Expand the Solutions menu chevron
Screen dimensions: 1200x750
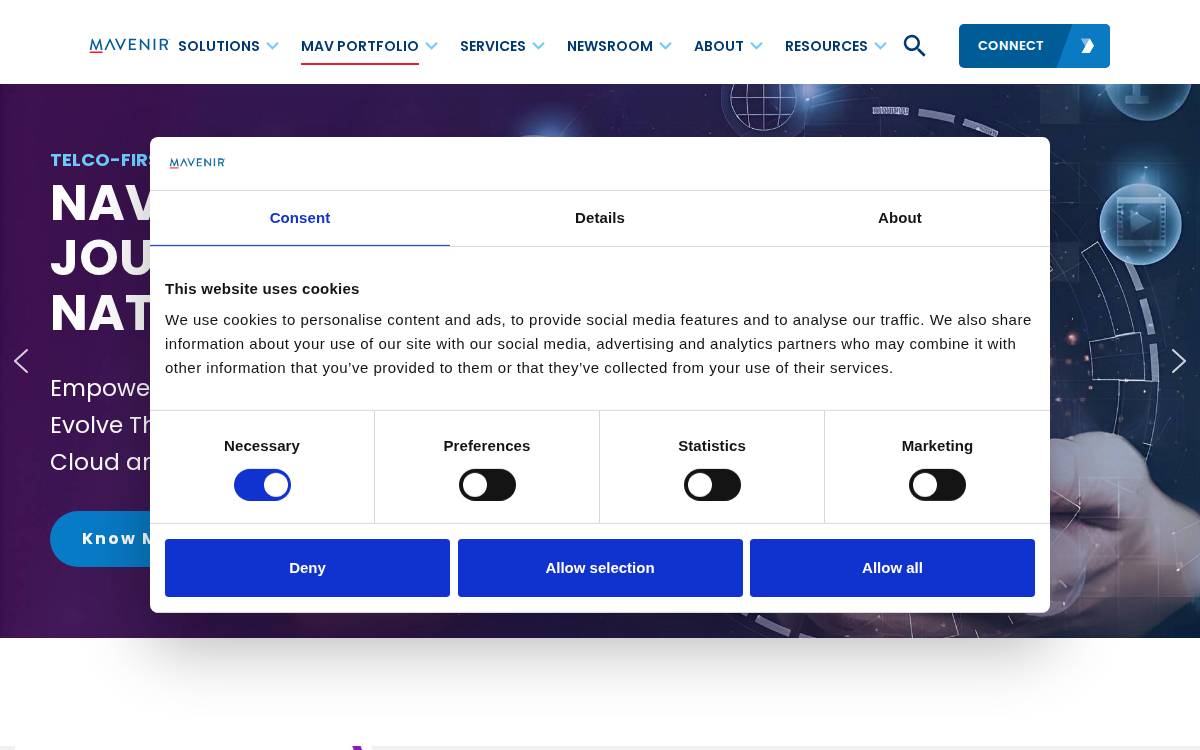coord(272,46)
